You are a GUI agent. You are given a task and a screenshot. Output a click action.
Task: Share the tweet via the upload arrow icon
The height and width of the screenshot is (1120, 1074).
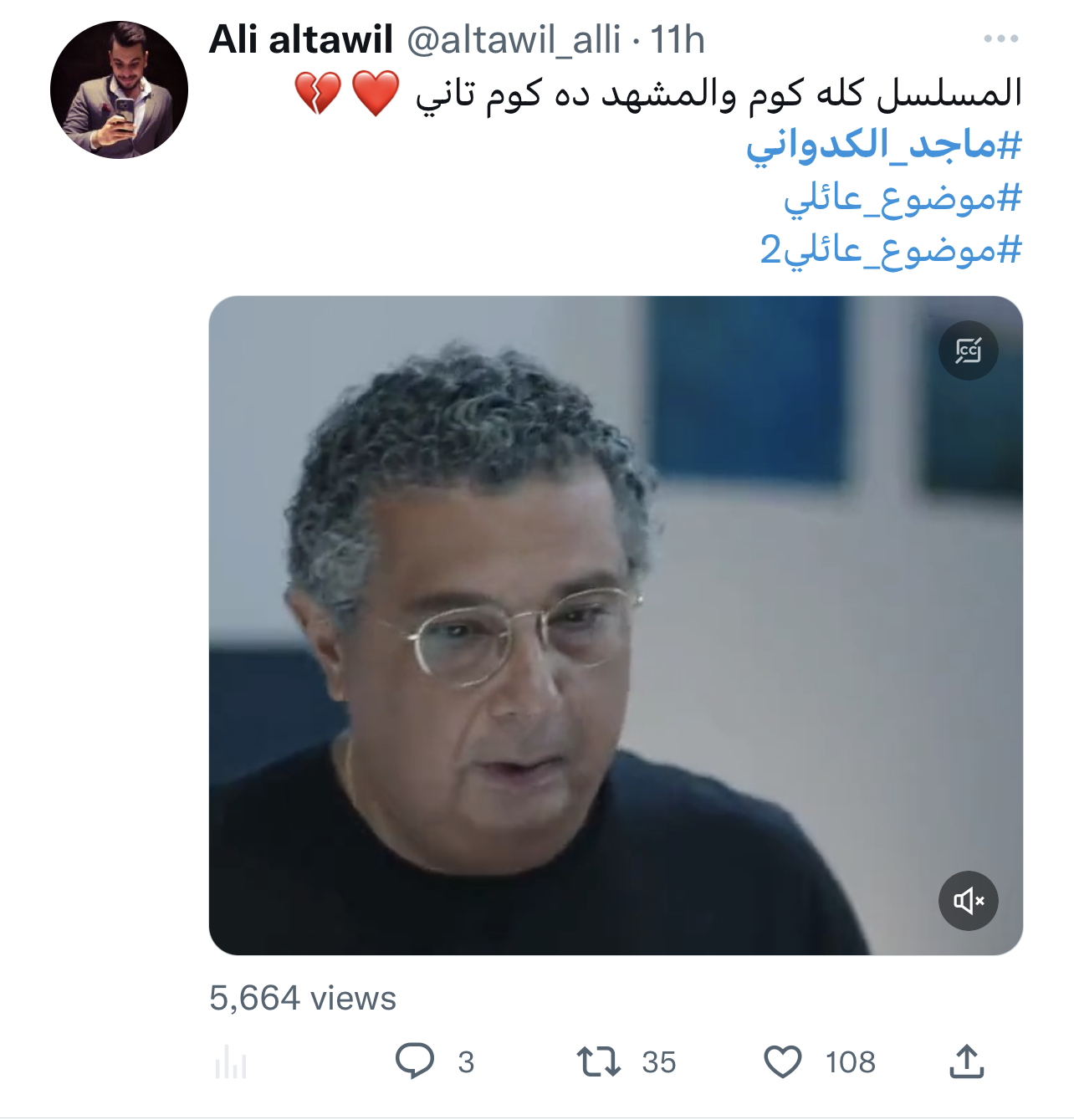(x=967, y=1061)
